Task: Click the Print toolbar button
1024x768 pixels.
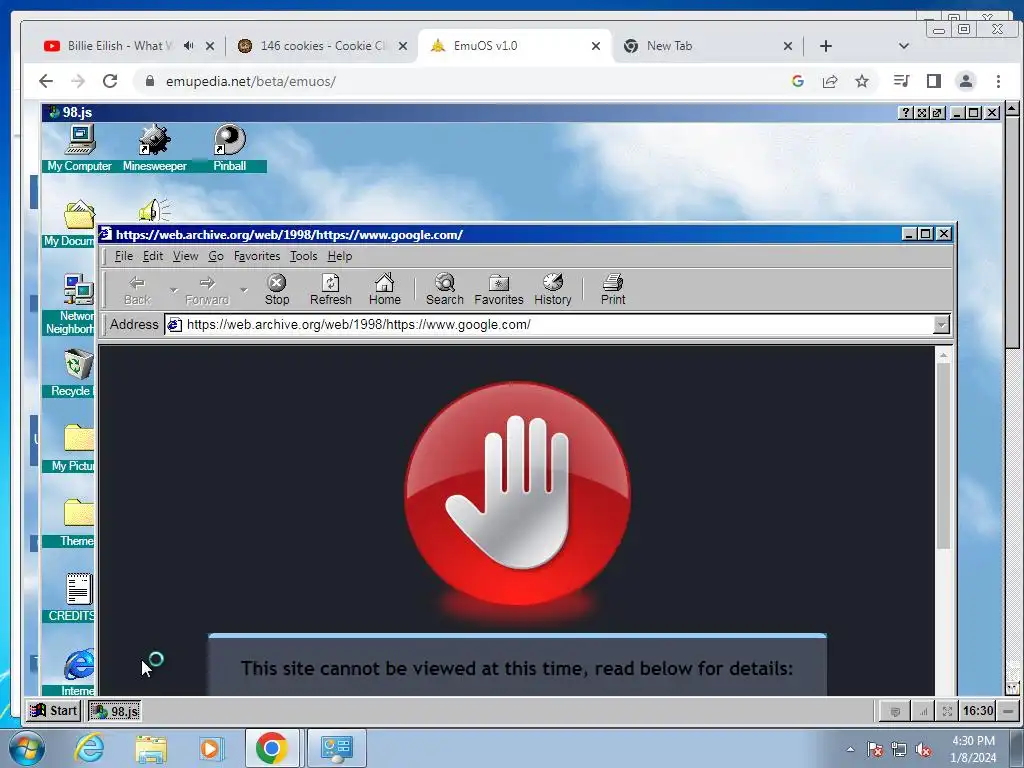Action: point(613,289)
